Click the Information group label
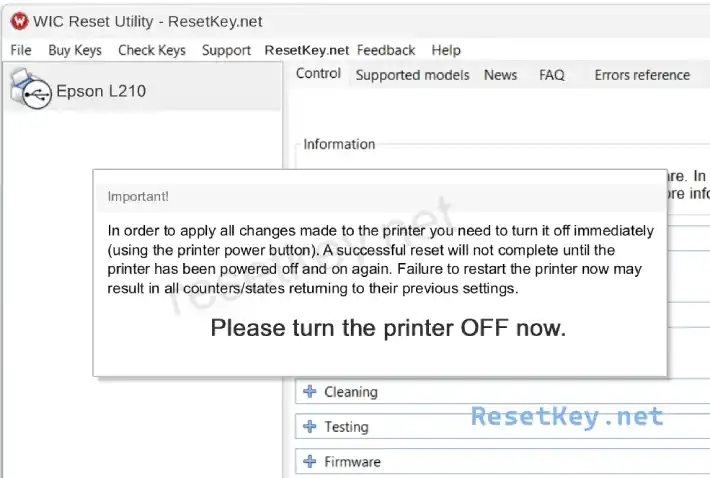Viewport: 710px width, 478px height. click(339, 144)
